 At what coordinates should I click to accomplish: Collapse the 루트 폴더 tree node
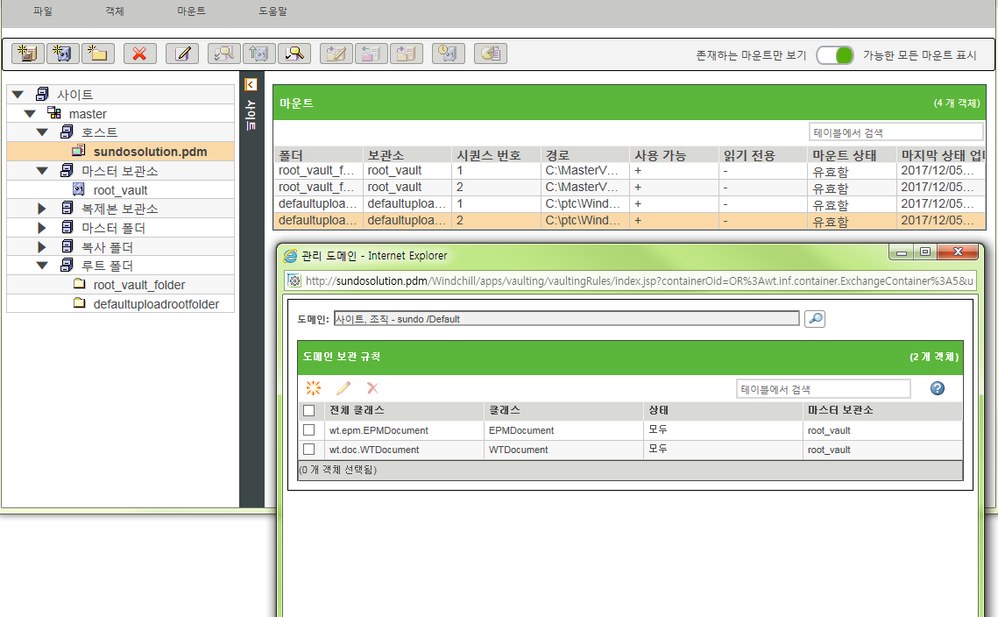point(42,266)
